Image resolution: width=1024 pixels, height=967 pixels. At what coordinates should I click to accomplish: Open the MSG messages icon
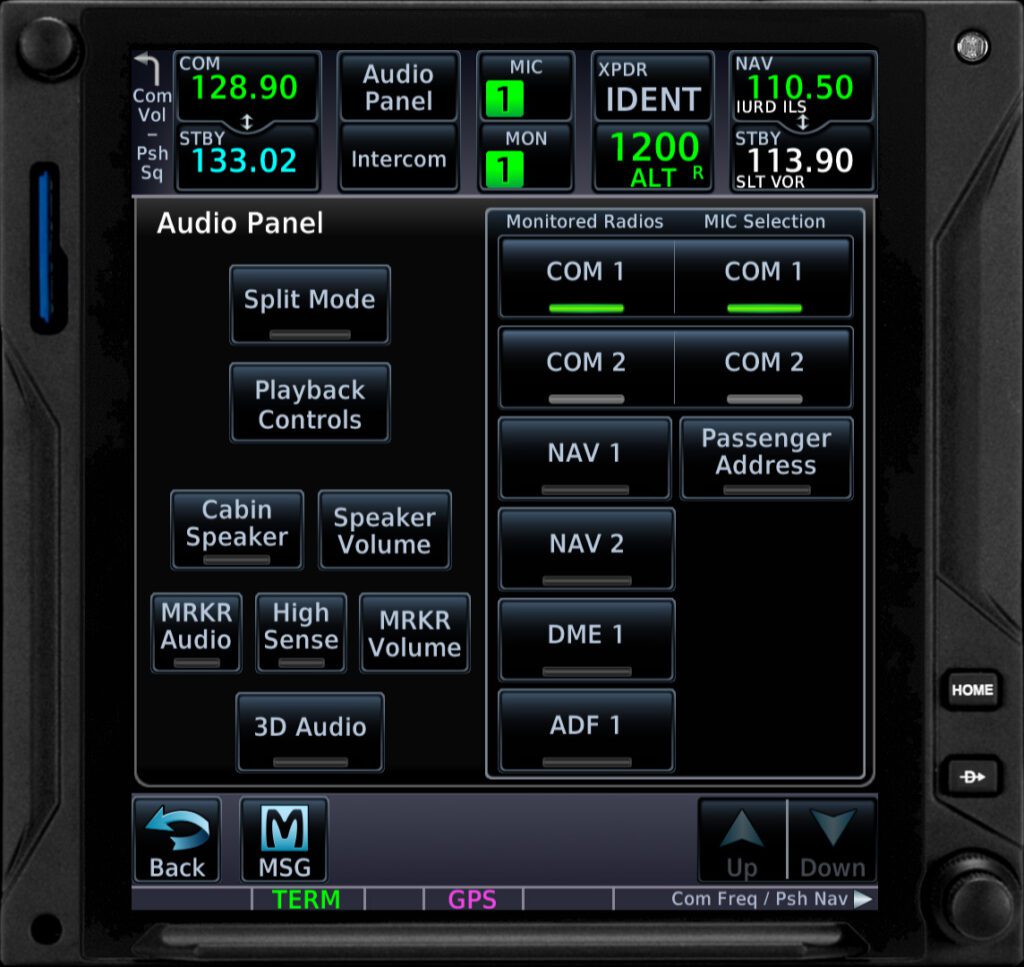[x=284, y=840]
